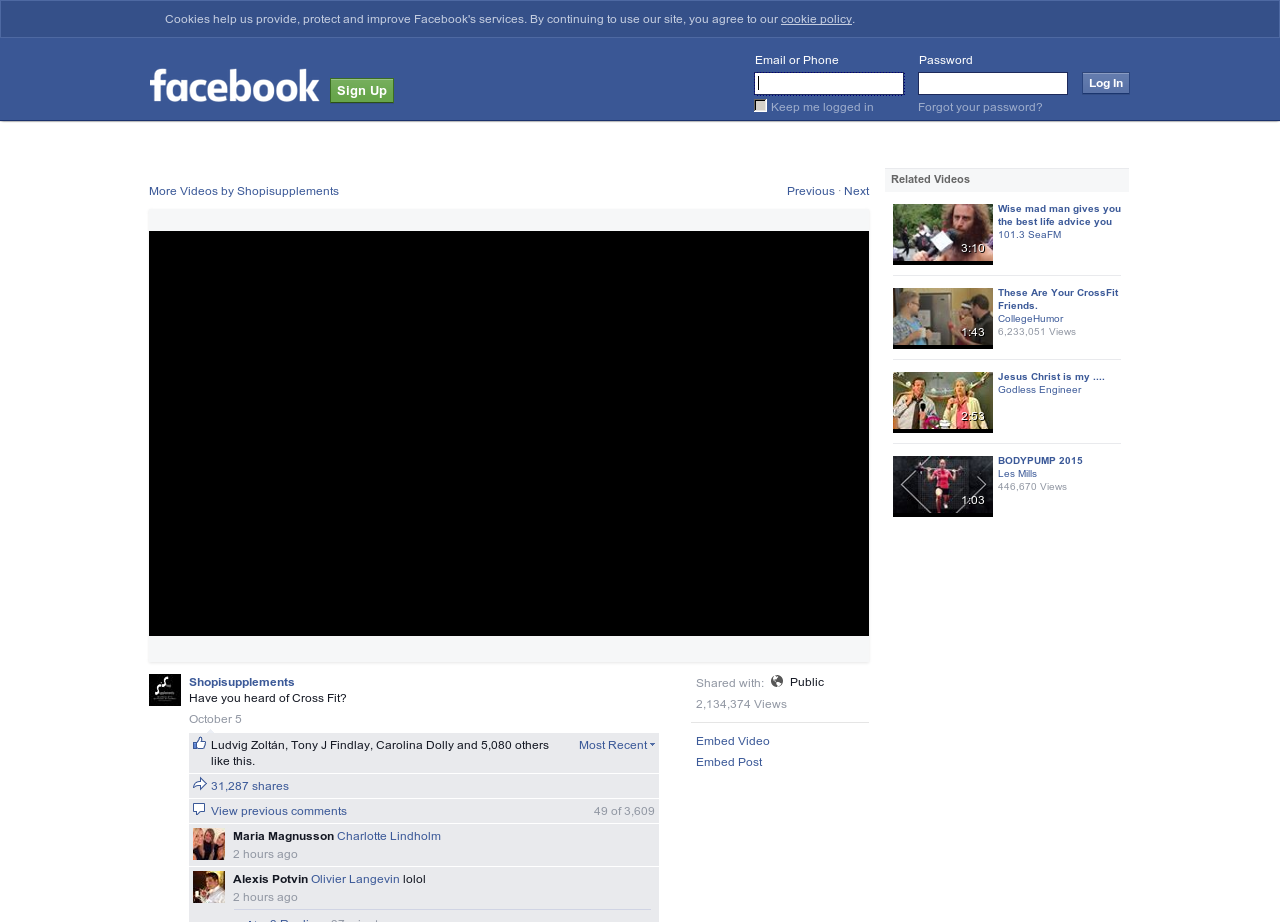Screen dimensions: 1280x922
Task: Focus the Password field
Action: pyautogui.click(x=993, y=83)
